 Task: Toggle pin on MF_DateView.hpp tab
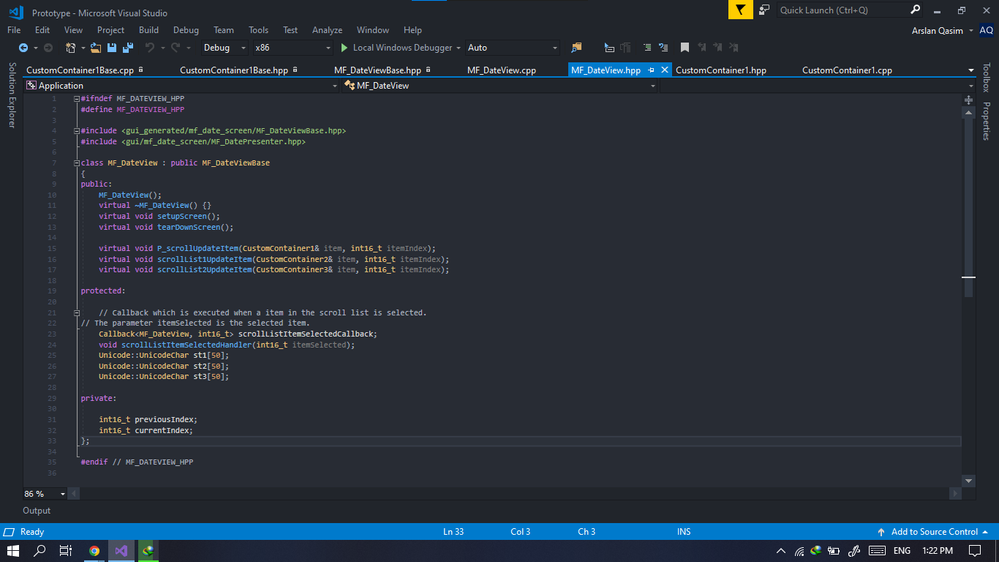(x=651, y=70)
